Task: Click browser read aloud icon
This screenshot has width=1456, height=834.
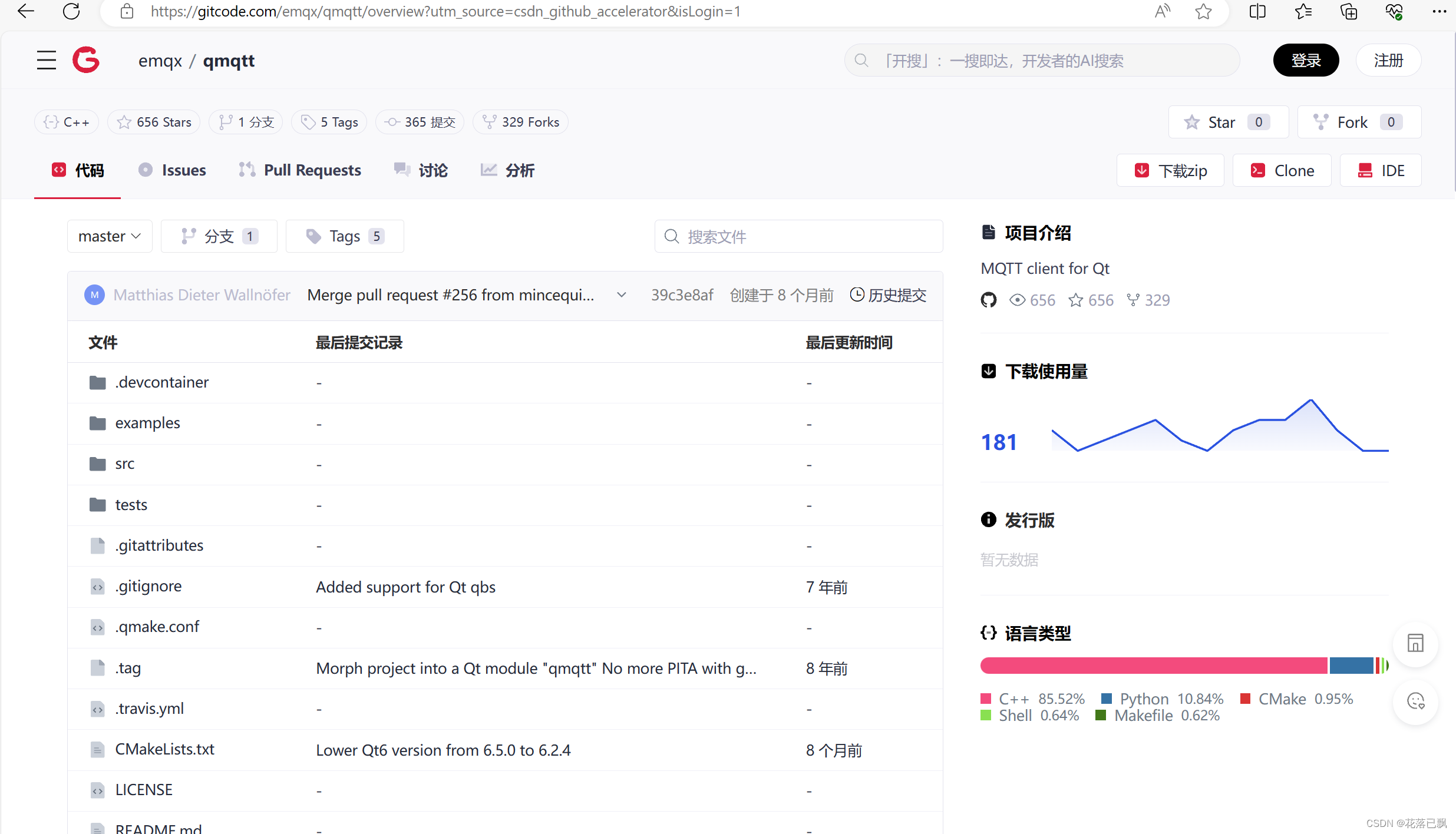Action: [x=1162, y=11]
